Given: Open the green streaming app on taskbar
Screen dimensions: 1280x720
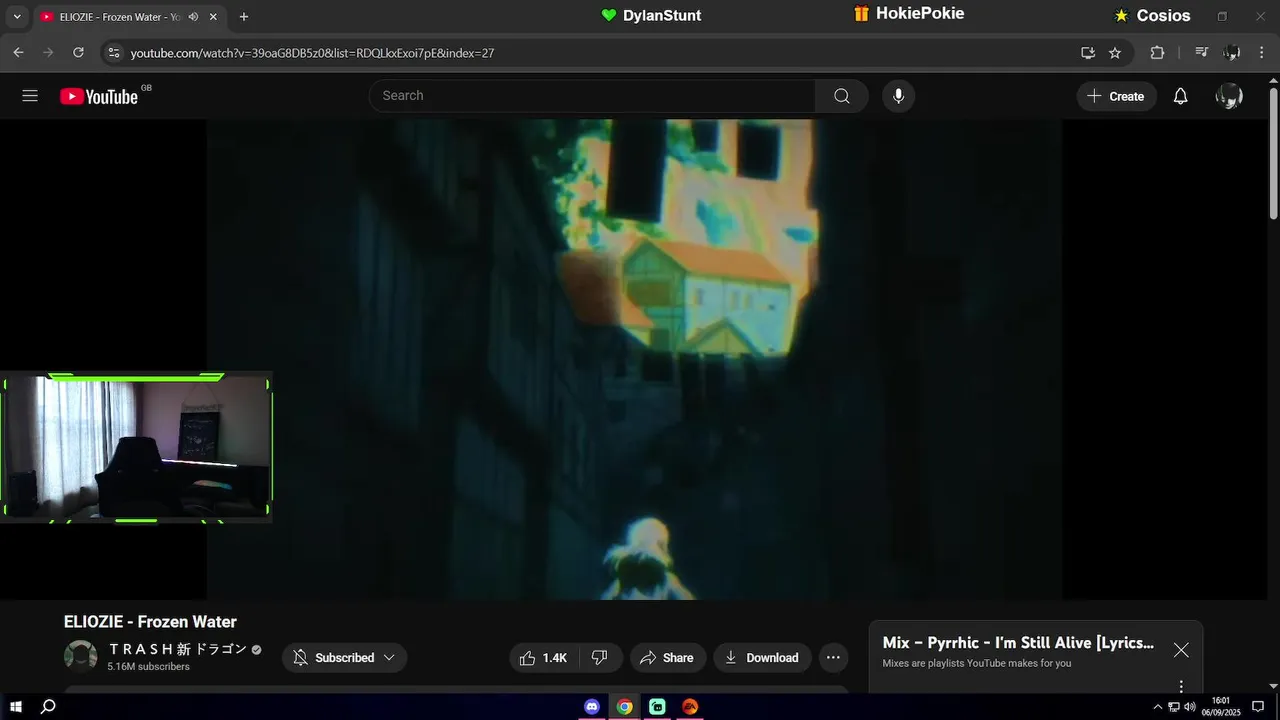Looking at the screenshot, I should (657, 707).
